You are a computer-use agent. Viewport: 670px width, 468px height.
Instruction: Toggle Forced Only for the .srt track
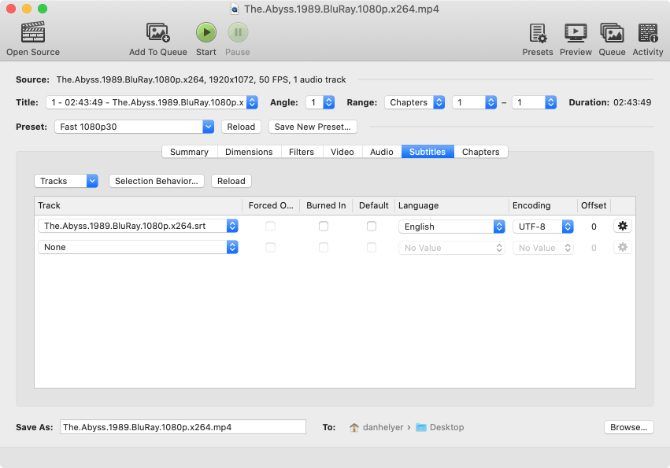(x=270, y=226)
